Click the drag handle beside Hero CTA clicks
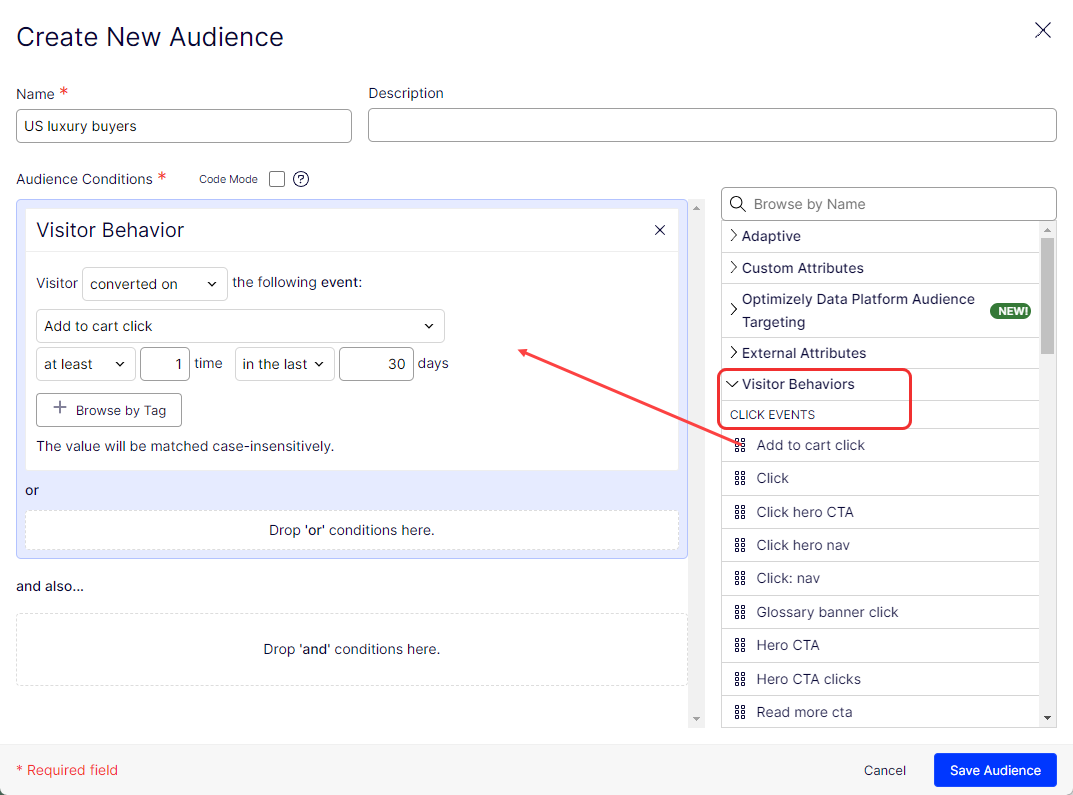The image size is (1073, 795). click(740, 679)
